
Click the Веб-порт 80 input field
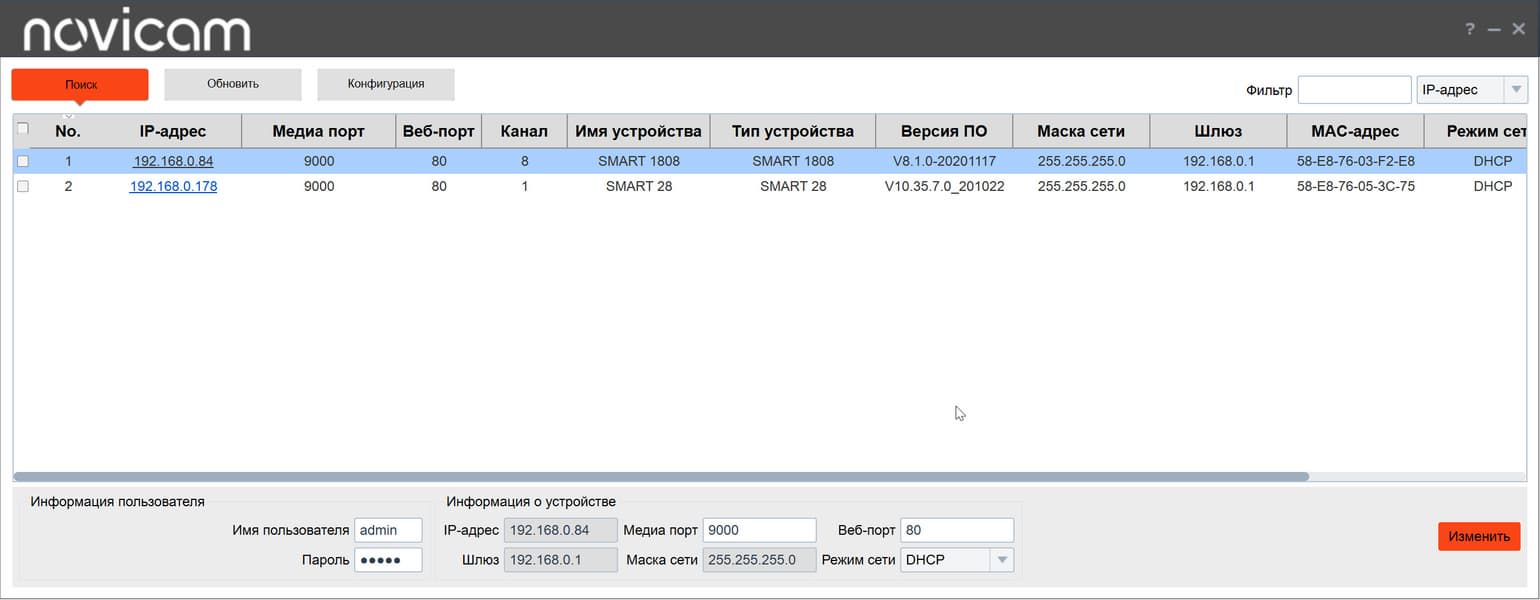pyautogui.click(x=957, y=530)
